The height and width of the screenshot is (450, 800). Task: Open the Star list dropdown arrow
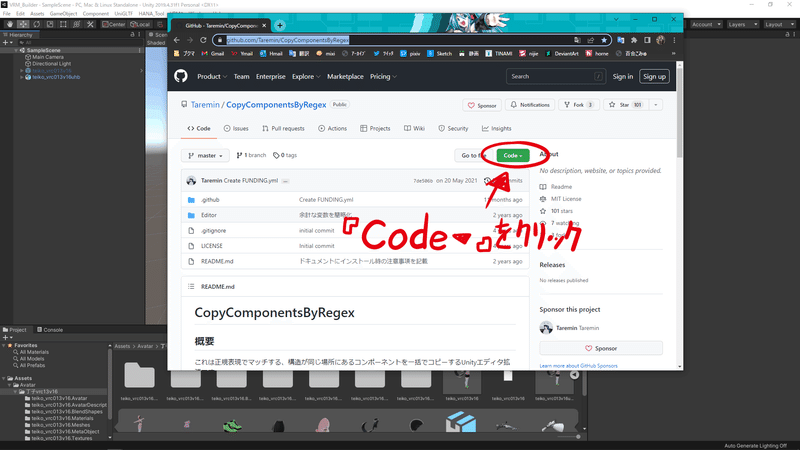point(656,105)
